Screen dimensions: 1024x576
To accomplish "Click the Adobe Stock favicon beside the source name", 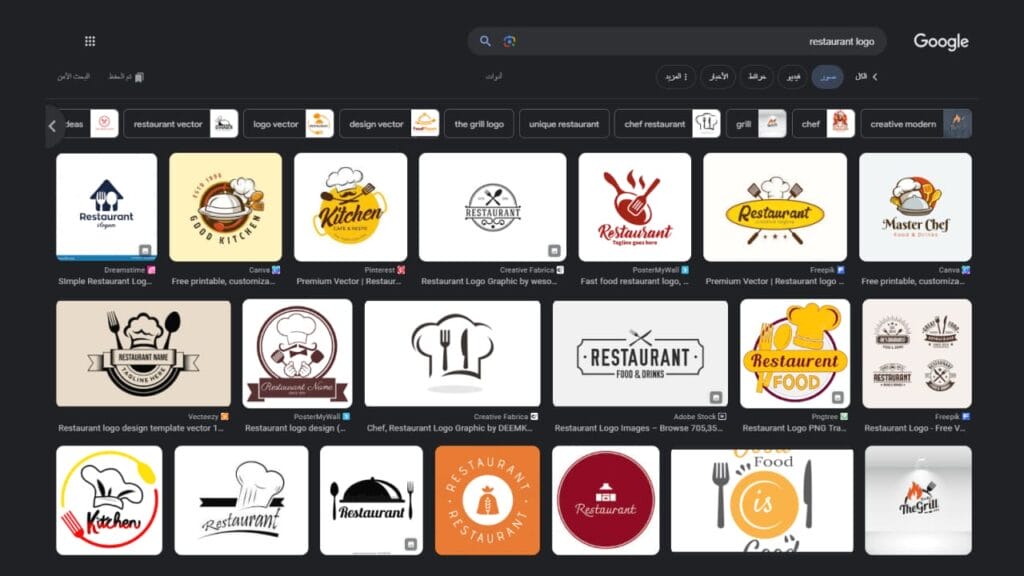I will pyautogui.click(x=722, y=417).
